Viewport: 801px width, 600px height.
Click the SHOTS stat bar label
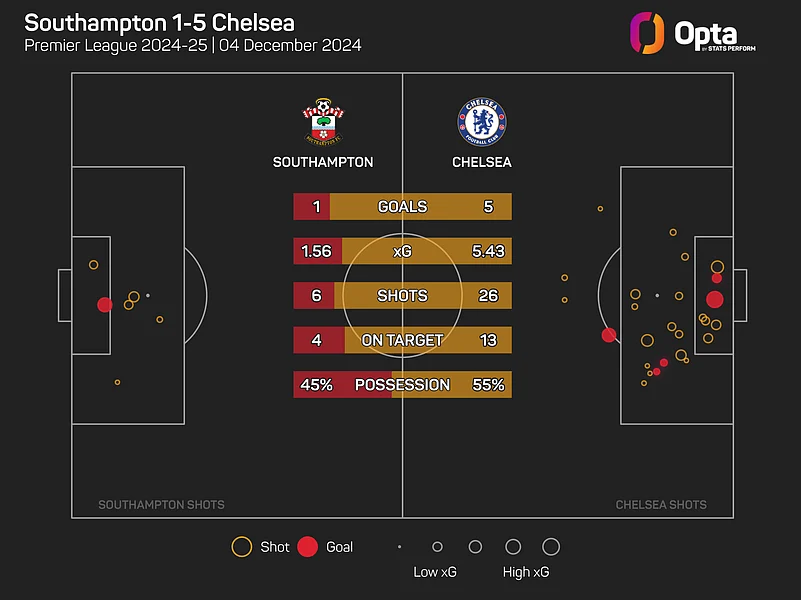coord(402,296)
